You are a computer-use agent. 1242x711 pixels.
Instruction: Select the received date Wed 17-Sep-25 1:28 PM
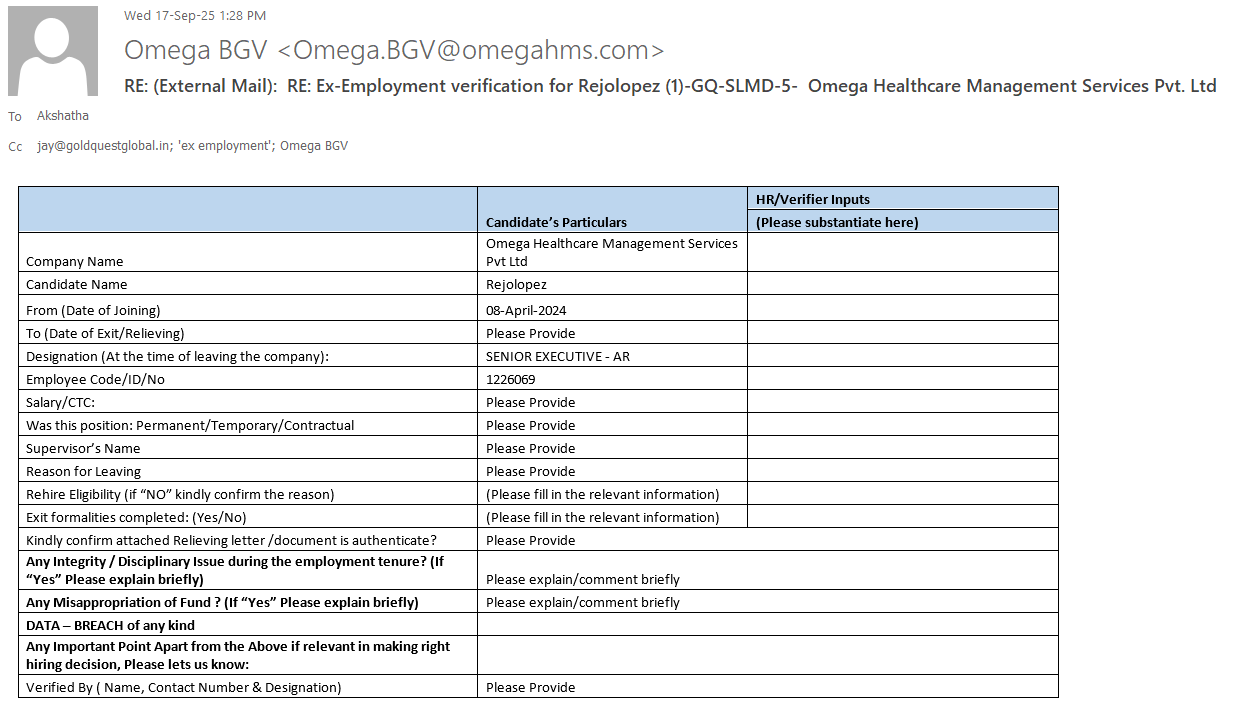[x=195, y=16]
